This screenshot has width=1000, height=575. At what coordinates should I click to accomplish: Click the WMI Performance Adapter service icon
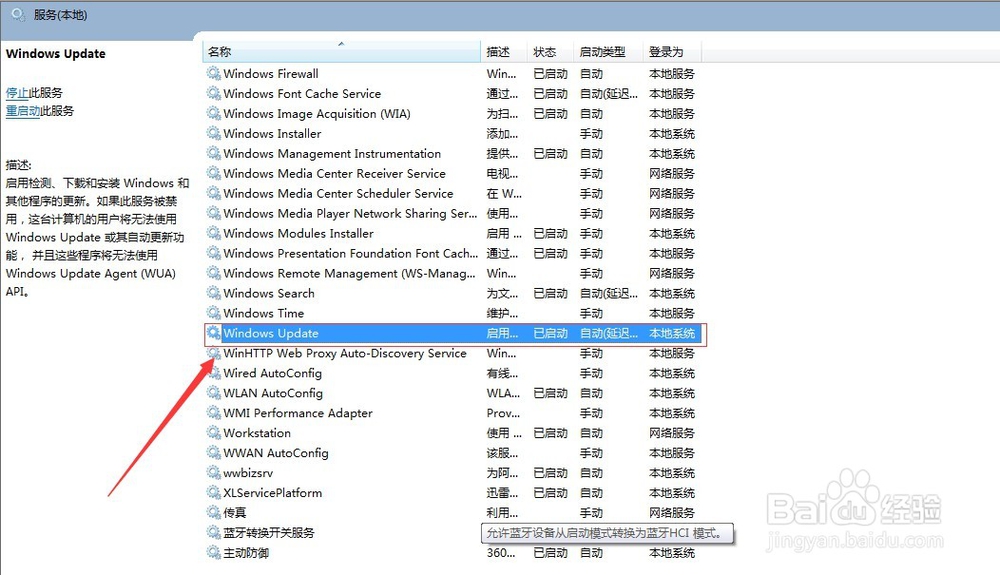pos(213,413)
